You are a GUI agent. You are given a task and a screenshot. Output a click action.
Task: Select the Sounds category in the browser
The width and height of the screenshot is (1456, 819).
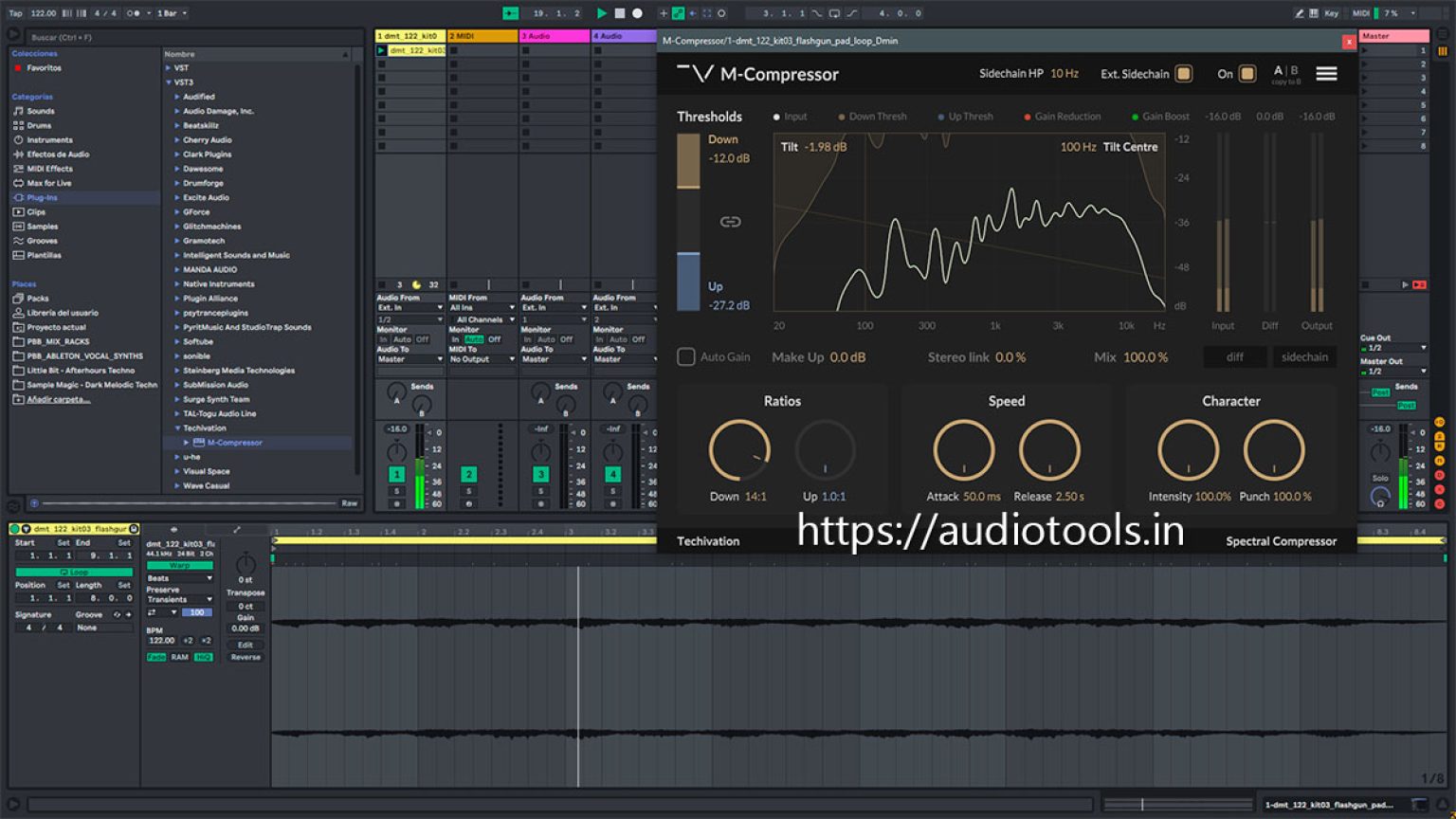(x=40, y=111)
